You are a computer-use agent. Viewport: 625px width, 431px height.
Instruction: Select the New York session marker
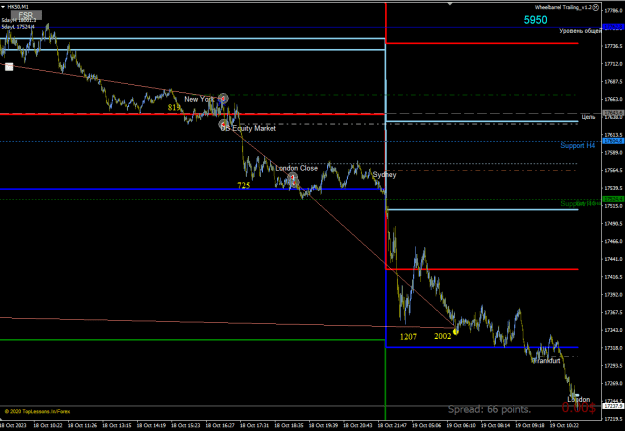pyautogui.click(x=223, y=98)
